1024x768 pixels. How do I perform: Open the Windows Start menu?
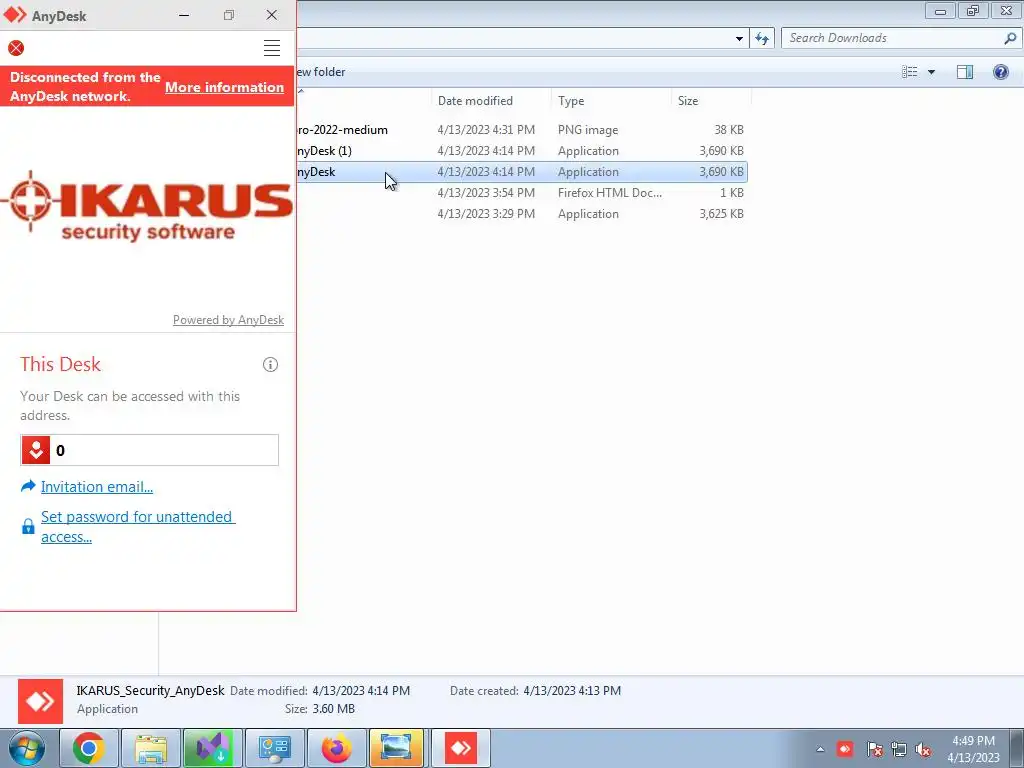pos(26,748)
